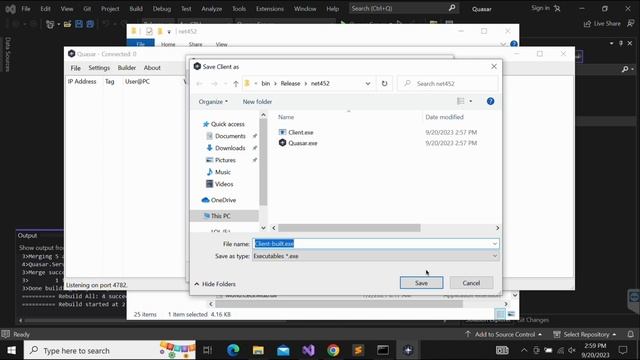Open Pictures in navigation pane

(x=225, y=160)
